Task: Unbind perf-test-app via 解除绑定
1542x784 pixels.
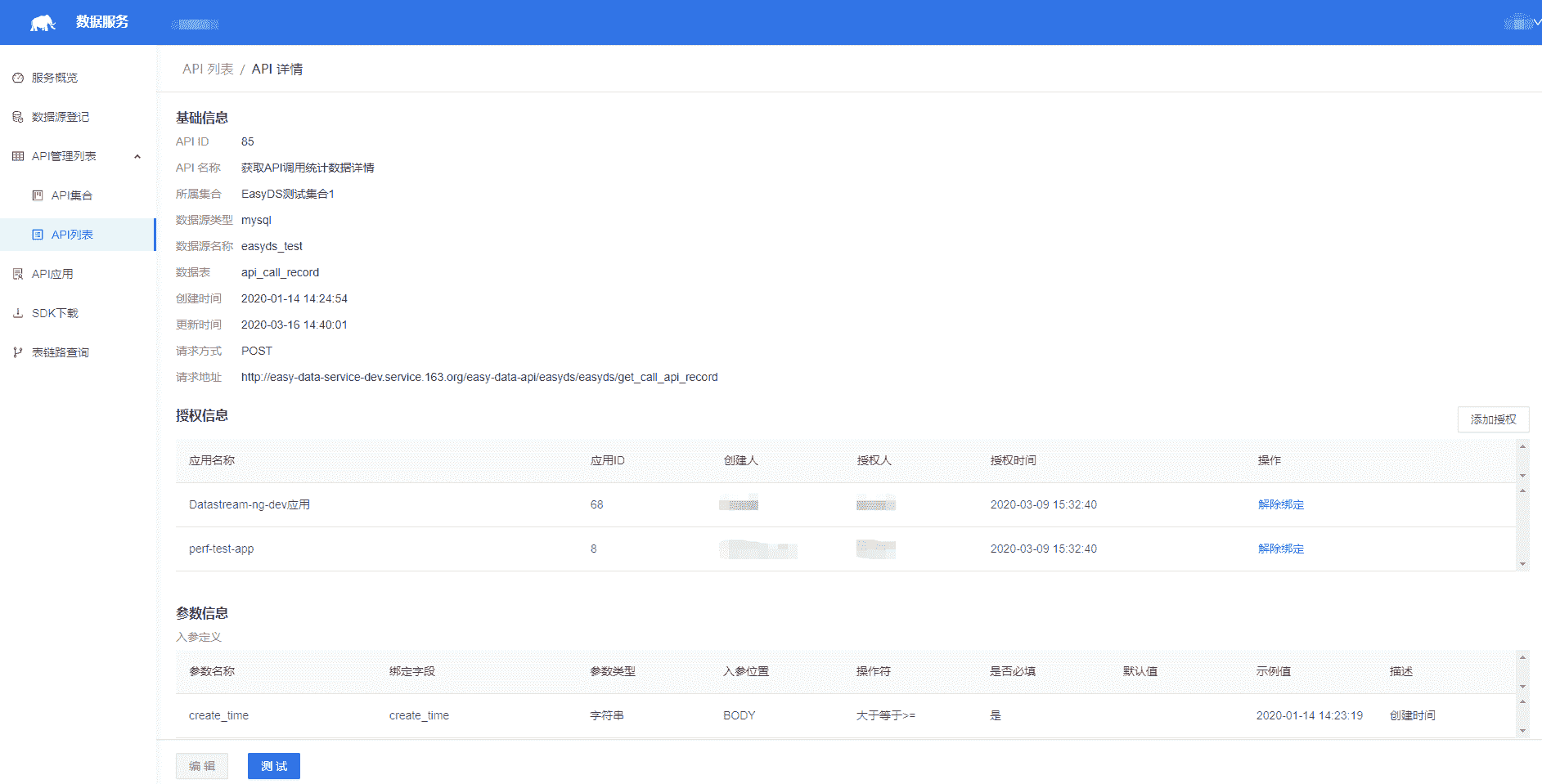Action: [1281, 549]
